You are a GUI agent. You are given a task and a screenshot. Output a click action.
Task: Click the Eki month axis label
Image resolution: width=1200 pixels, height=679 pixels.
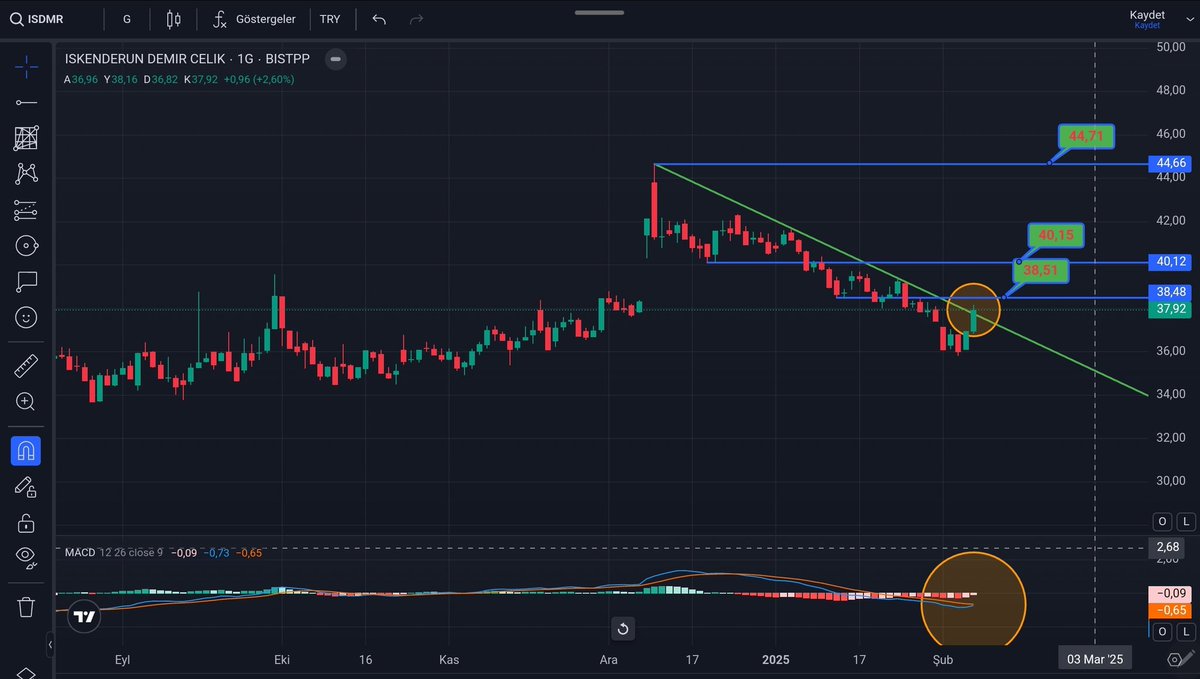point(282,660)
